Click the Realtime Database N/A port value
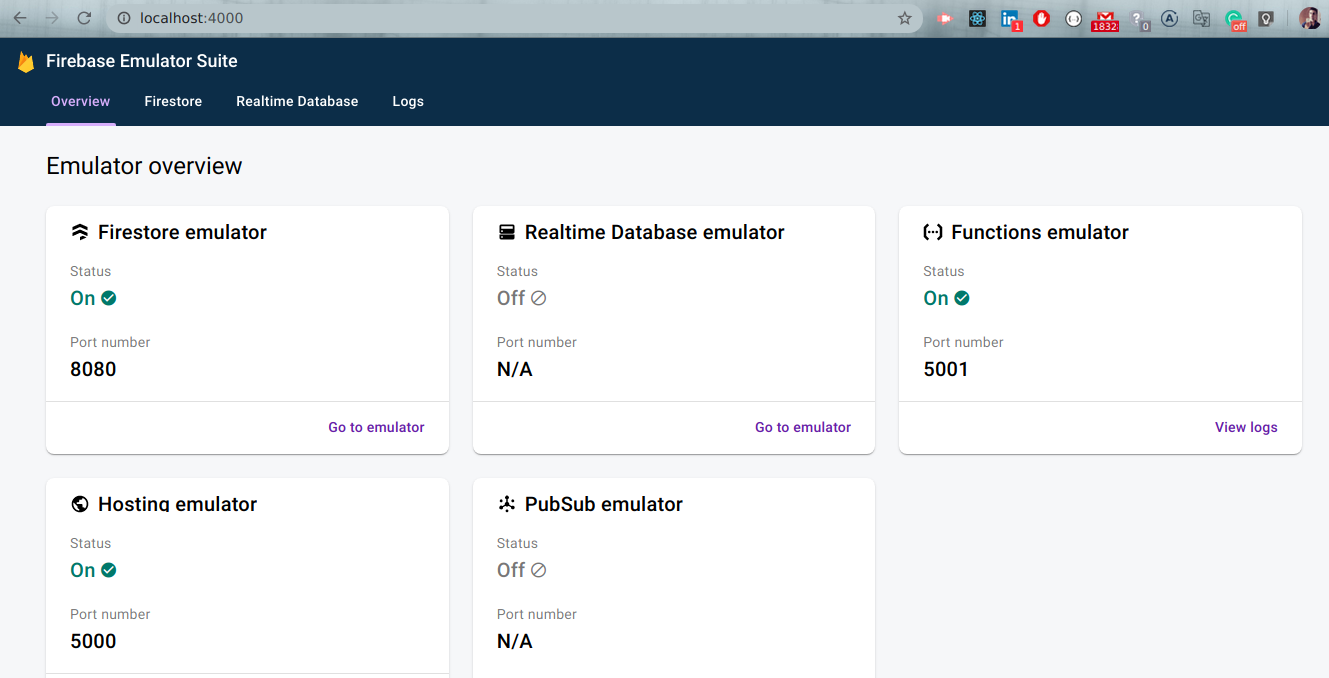 pyautogui.click(x=515, y=369)
